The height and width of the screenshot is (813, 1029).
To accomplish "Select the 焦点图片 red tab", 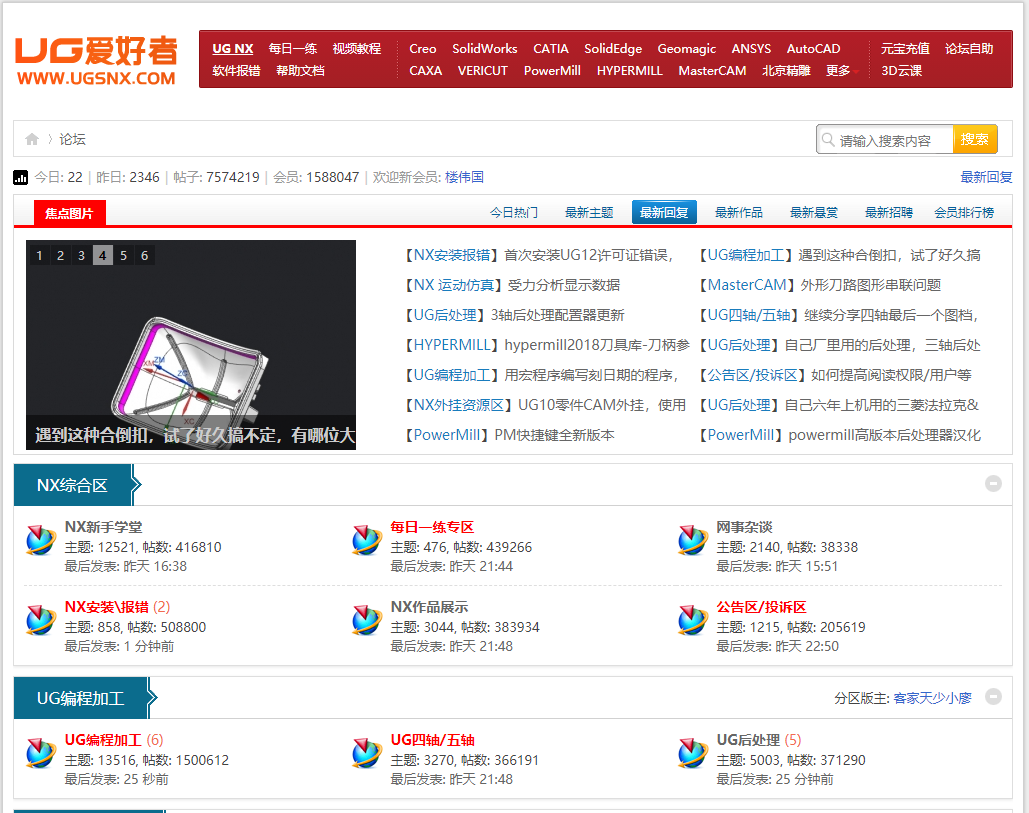I will tap(69, 213).
